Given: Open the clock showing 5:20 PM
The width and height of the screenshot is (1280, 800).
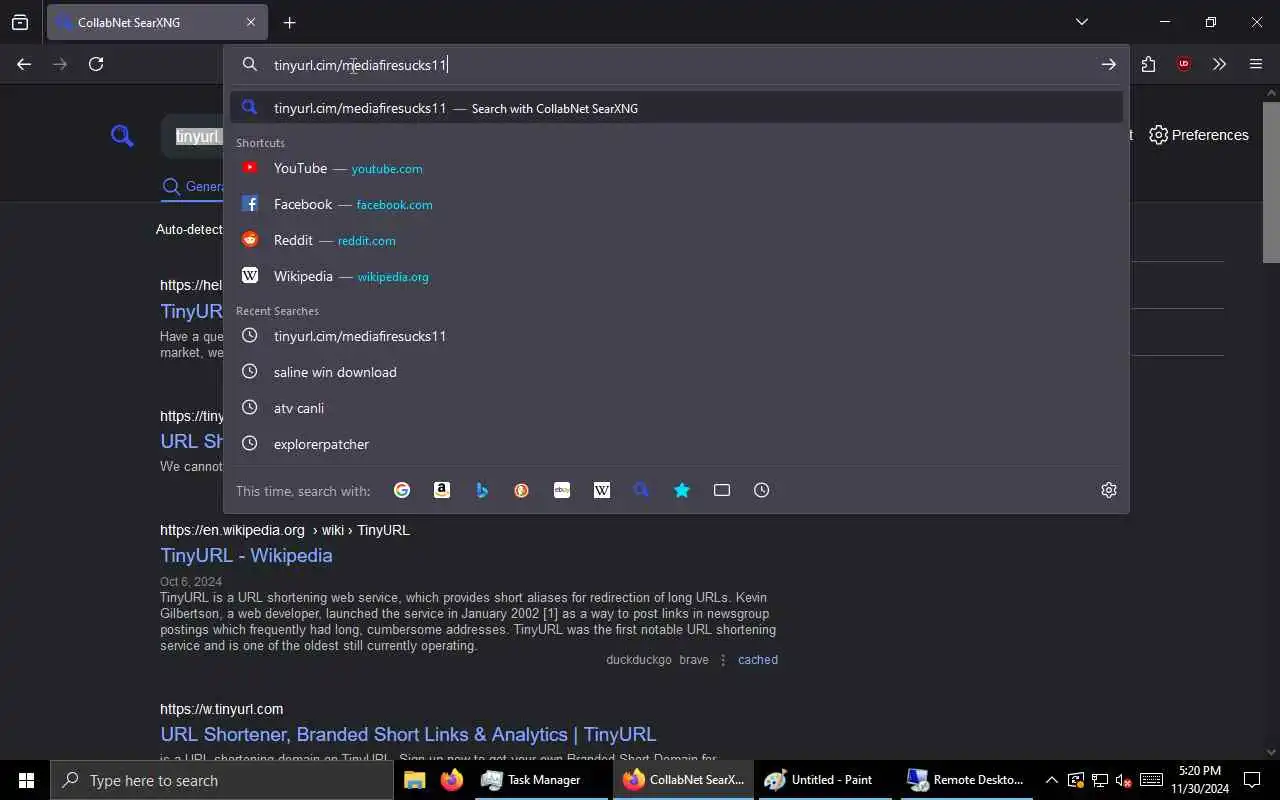Looking at the screenshot, I should [x=1200, y=780].
